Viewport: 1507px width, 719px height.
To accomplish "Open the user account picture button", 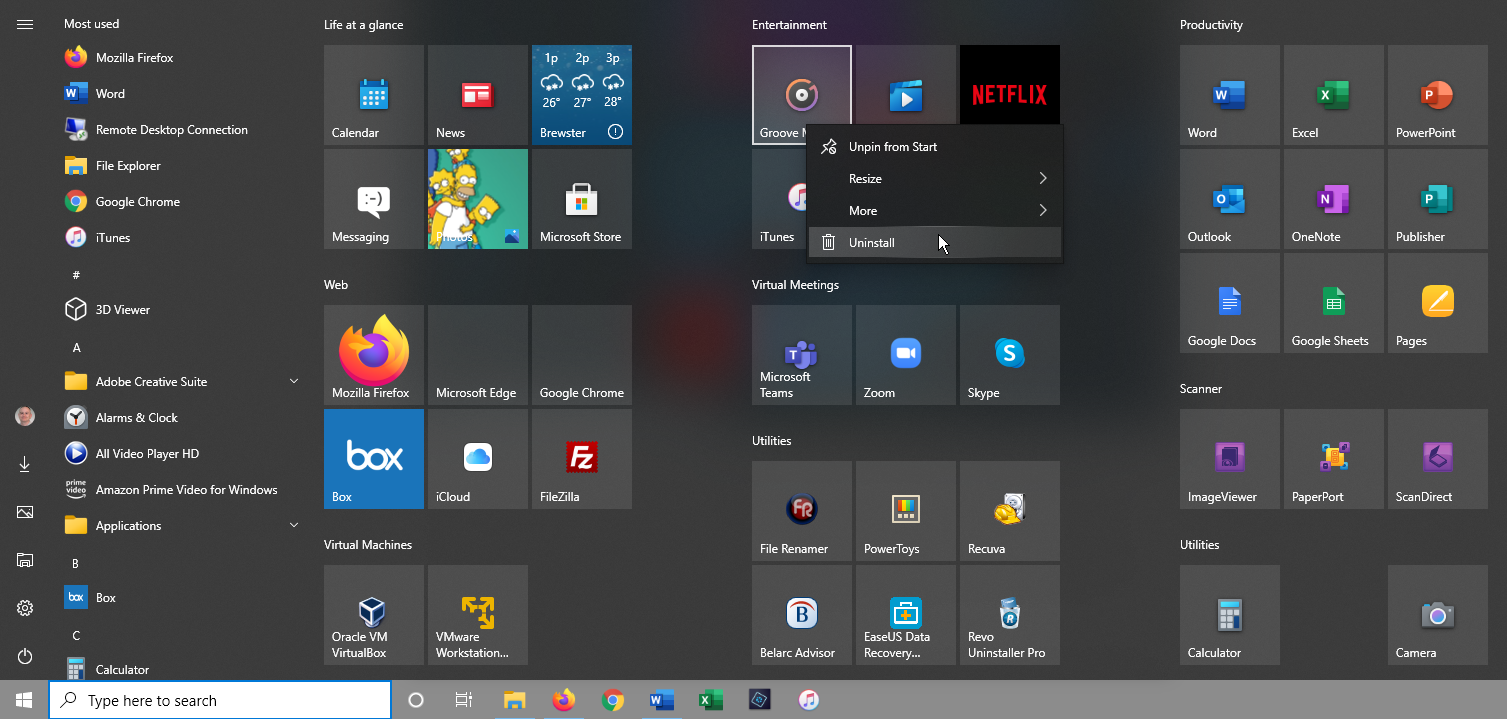I will coord(25,416).
